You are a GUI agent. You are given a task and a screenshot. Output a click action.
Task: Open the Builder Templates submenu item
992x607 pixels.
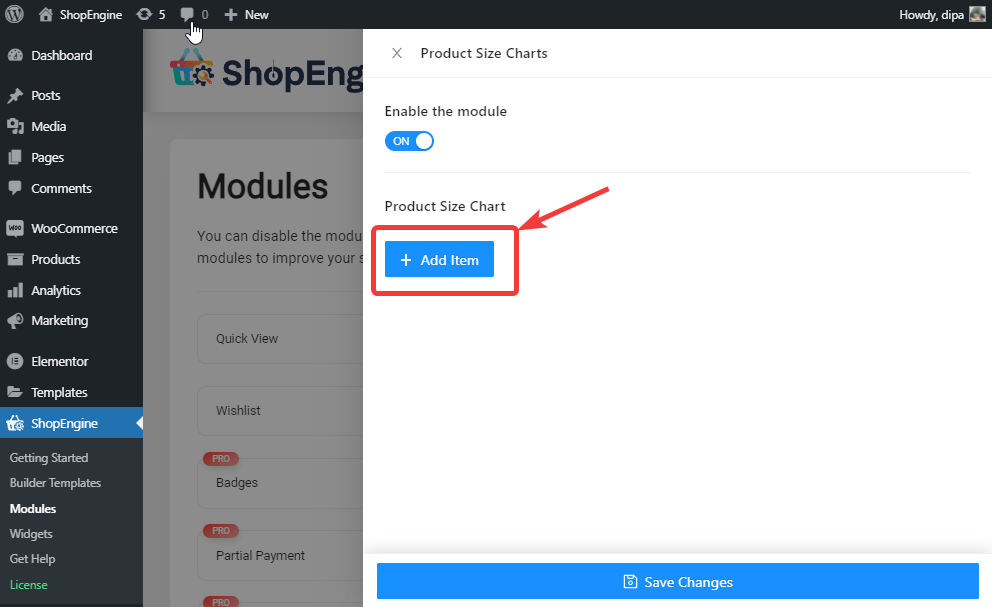[55, 483]
